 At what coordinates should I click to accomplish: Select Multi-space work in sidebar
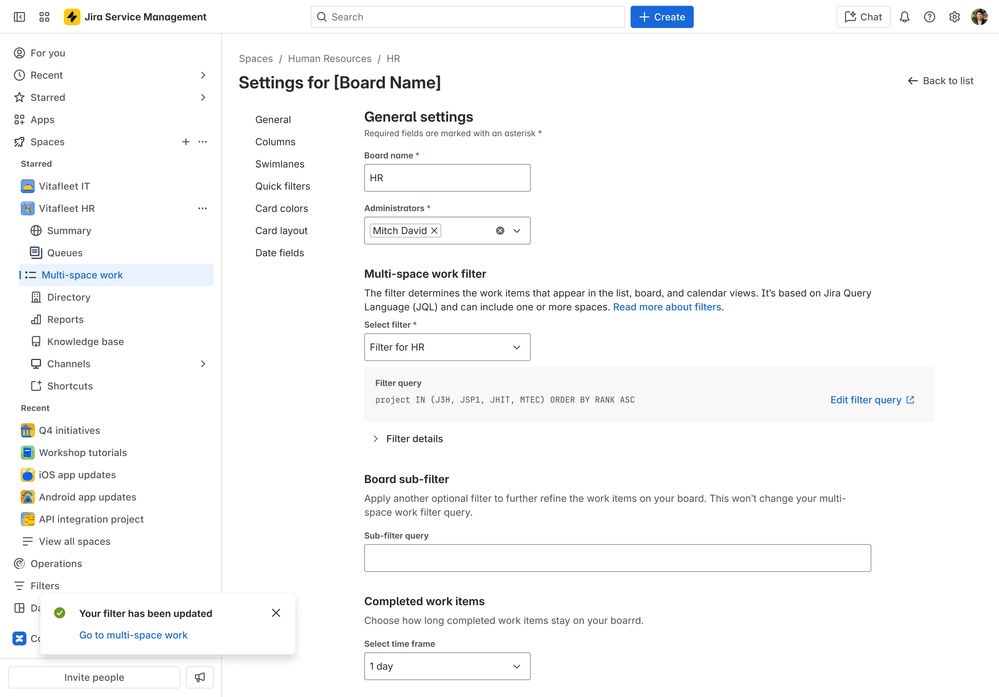[x=116, y=275]
